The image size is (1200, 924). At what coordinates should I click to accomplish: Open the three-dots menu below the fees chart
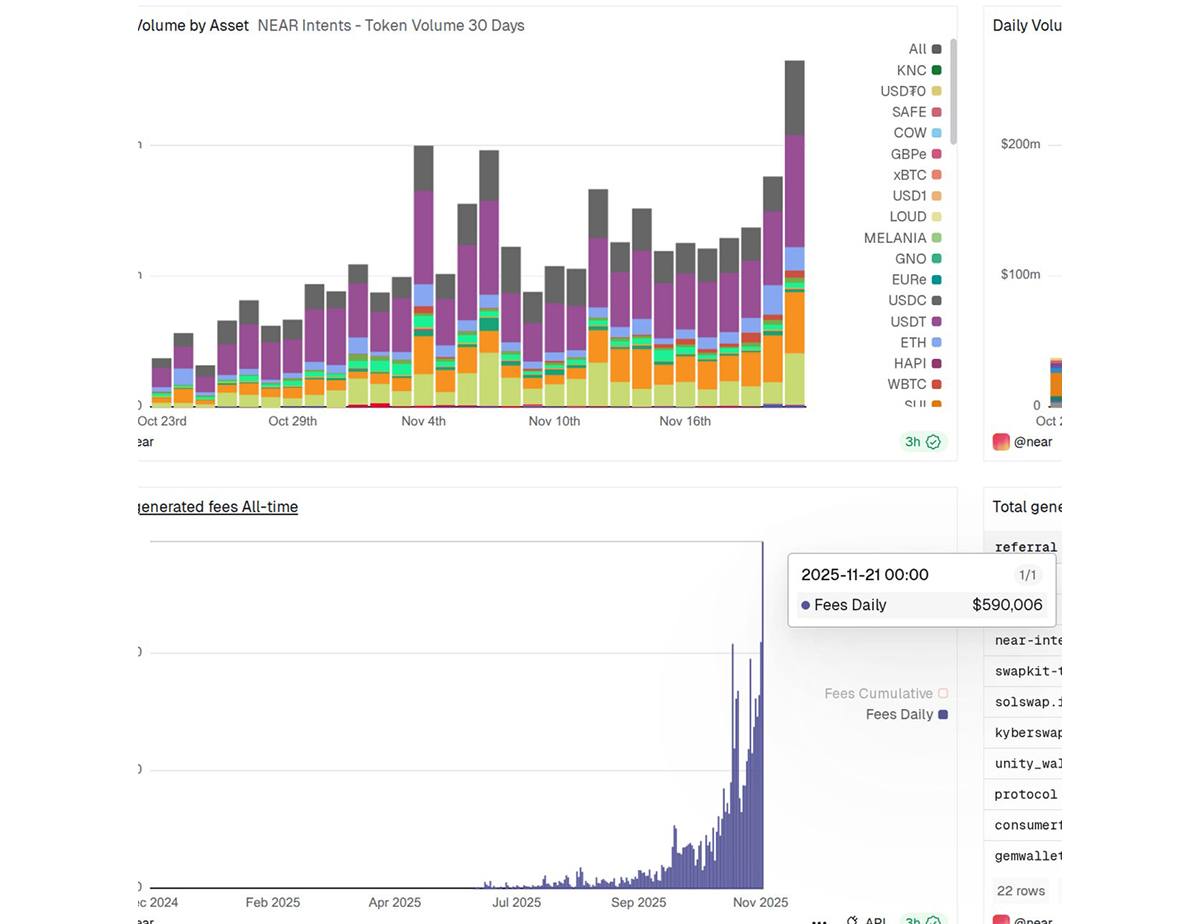[819, 921]
